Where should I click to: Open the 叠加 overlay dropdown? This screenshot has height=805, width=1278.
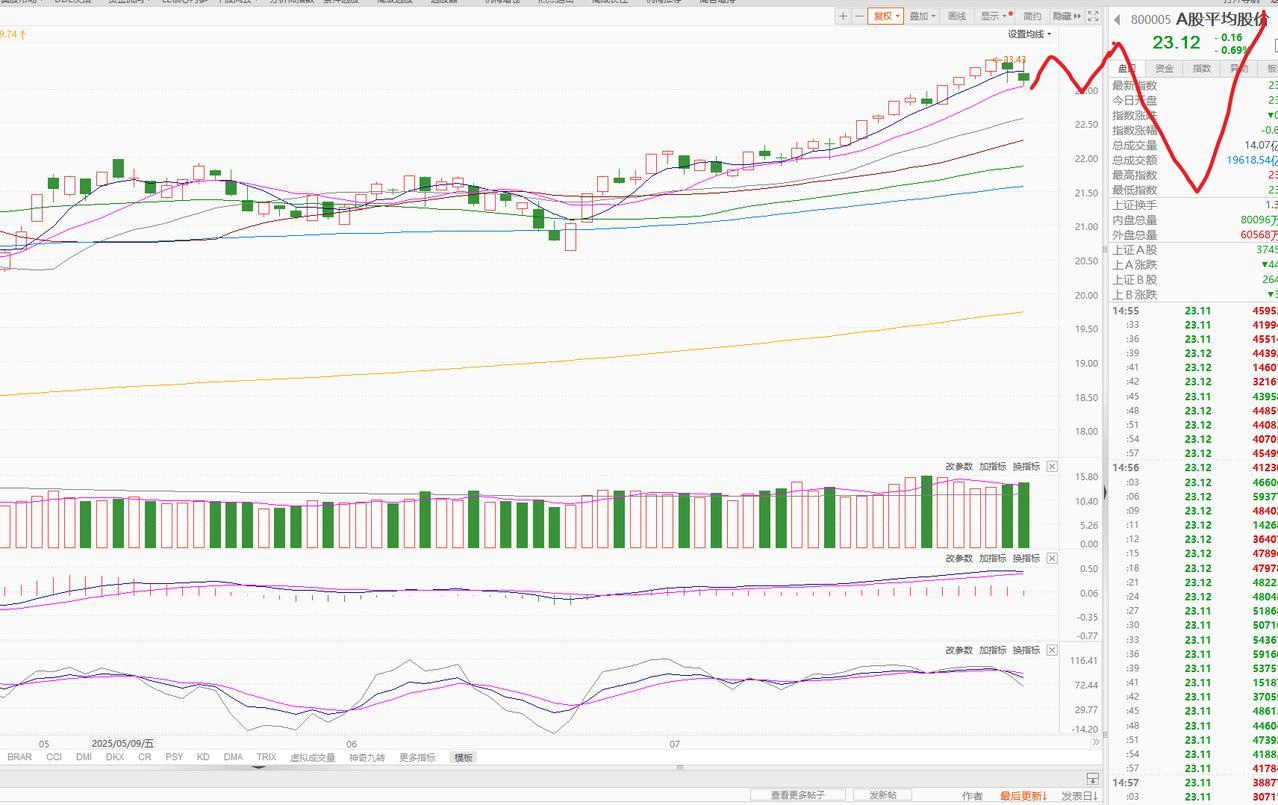pyautogui.click(x=922, y=16)
